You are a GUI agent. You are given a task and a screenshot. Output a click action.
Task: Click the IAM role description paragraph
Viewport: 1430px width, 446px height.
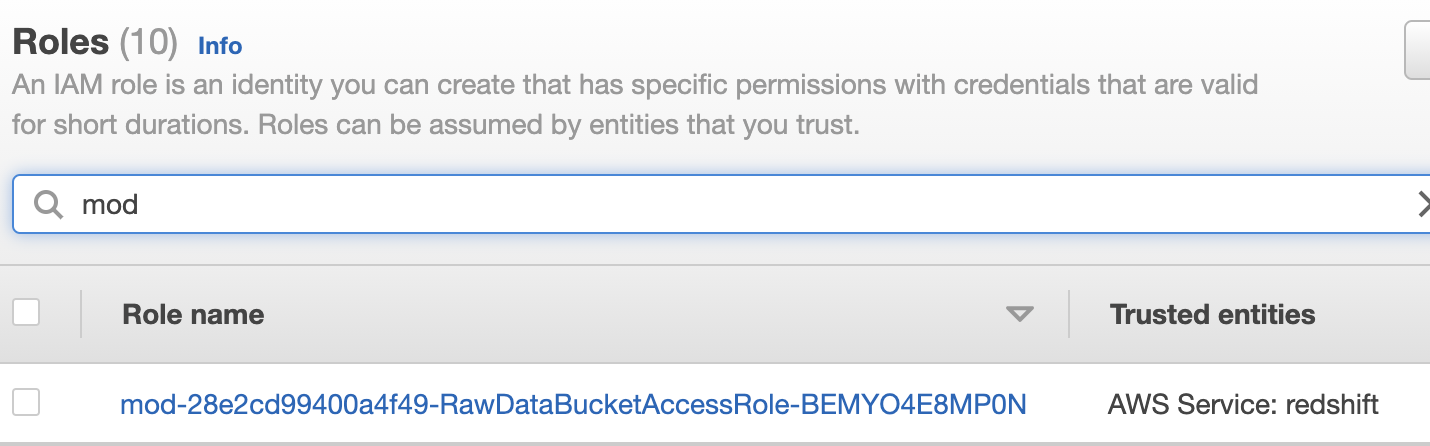[634, 105]
